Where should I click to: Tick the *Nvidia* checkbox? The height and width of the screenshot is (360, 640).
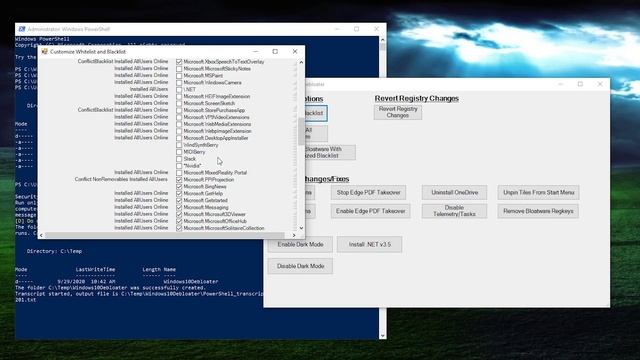click(179, 166)
